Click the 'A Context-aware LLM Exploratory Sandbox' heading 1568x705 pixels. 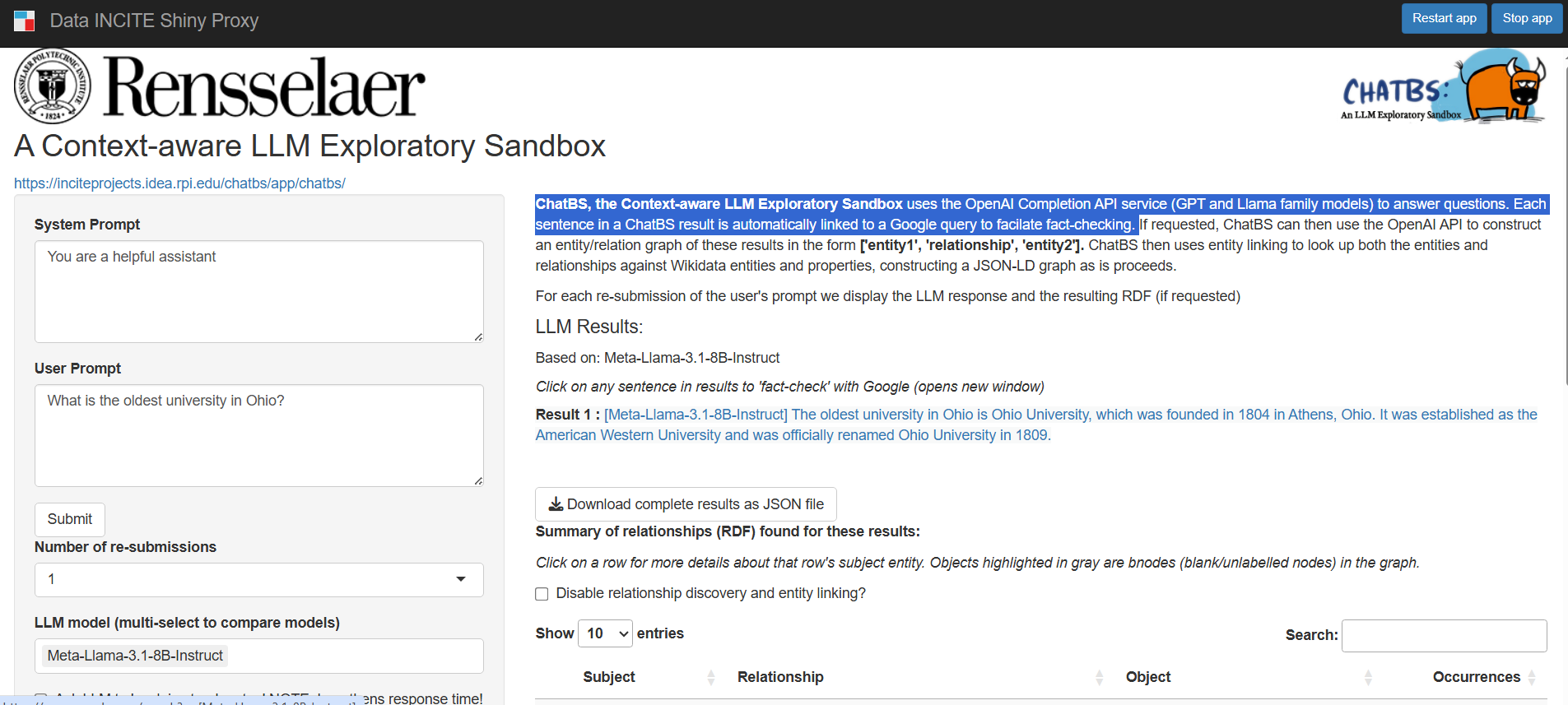[x=310, y=146]
